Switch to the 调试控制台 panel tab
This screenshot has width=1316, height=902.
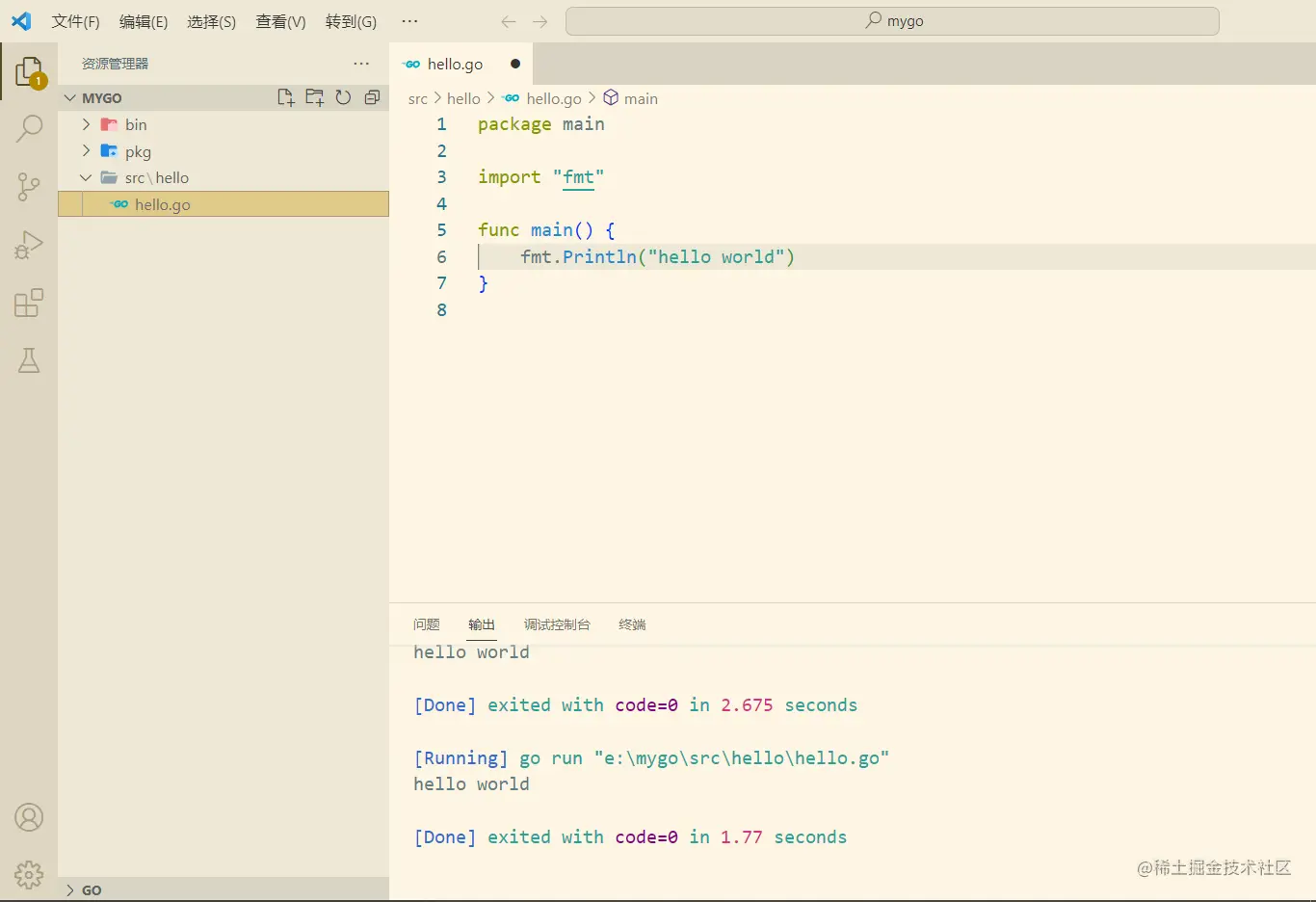pyautogui.click(x=557, y=624)
